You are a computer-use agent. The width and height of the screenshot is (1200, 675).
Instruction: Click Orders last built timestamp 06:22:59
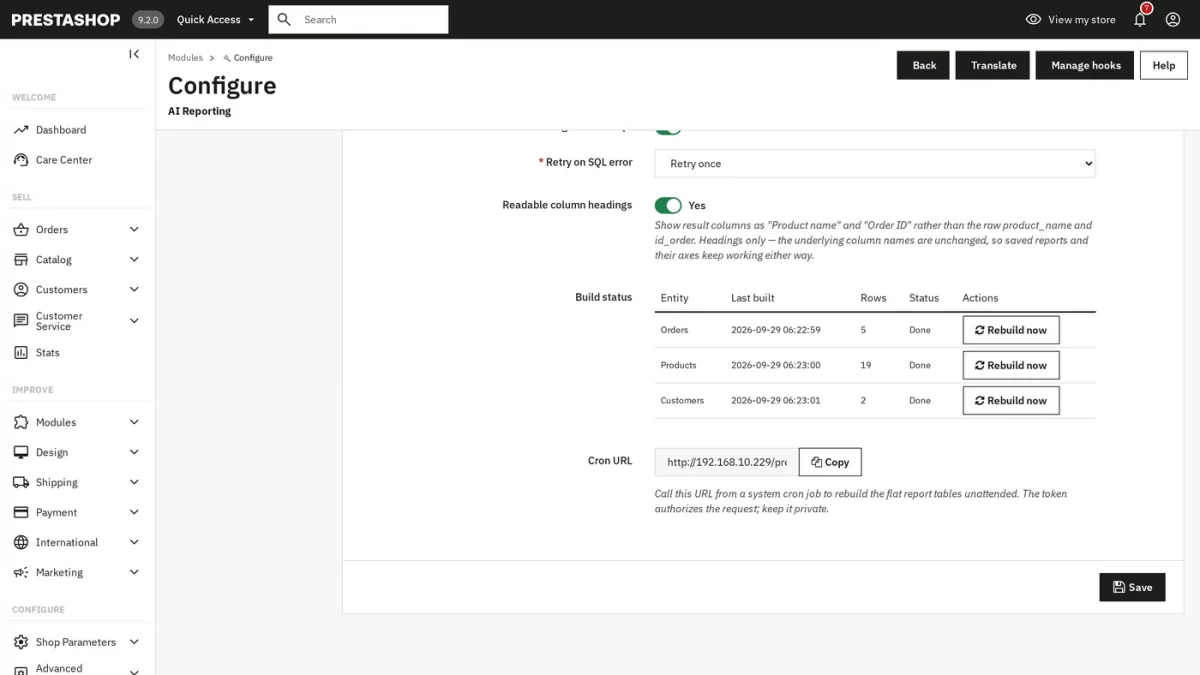point(775,330)
